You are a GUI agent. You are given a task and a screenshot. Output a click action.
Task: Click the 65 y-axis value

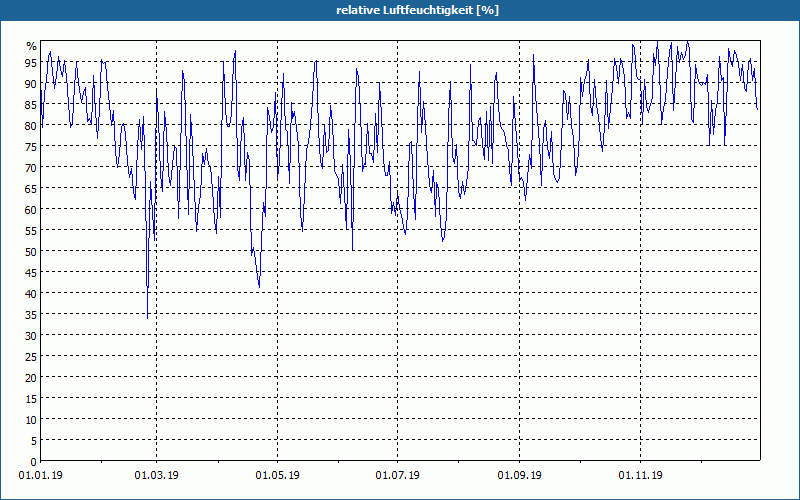[31, 188]
